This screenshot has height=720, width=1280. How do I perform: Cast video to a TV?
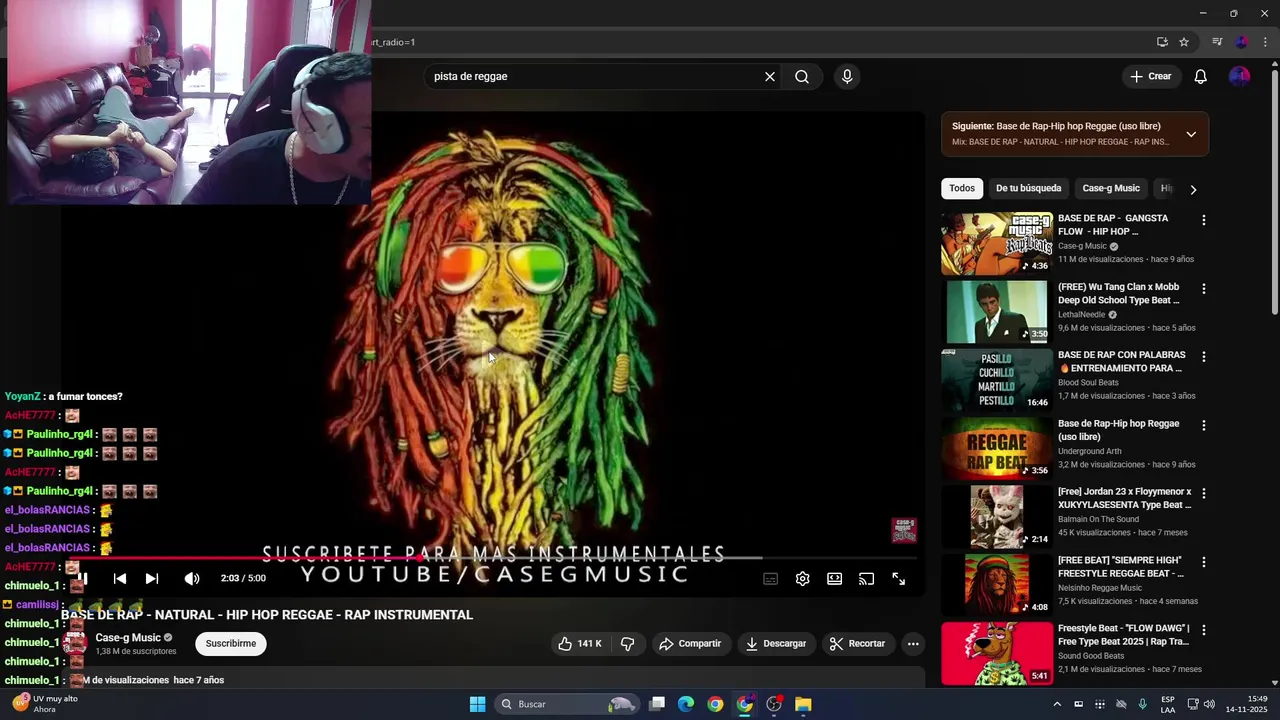click(867, 579)
